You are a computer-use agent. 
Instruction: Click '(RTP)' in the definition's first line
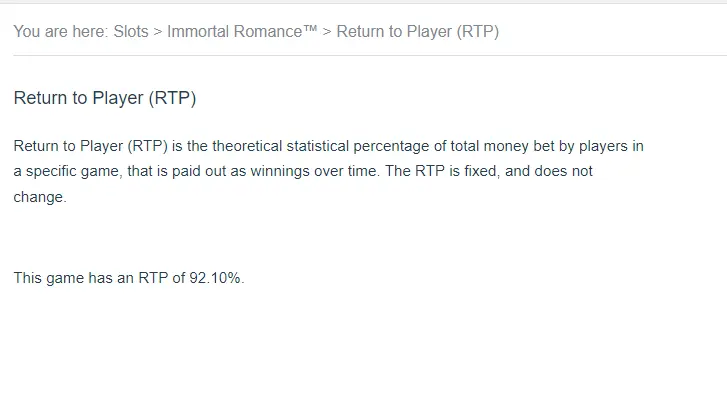(x=147, y=146)
